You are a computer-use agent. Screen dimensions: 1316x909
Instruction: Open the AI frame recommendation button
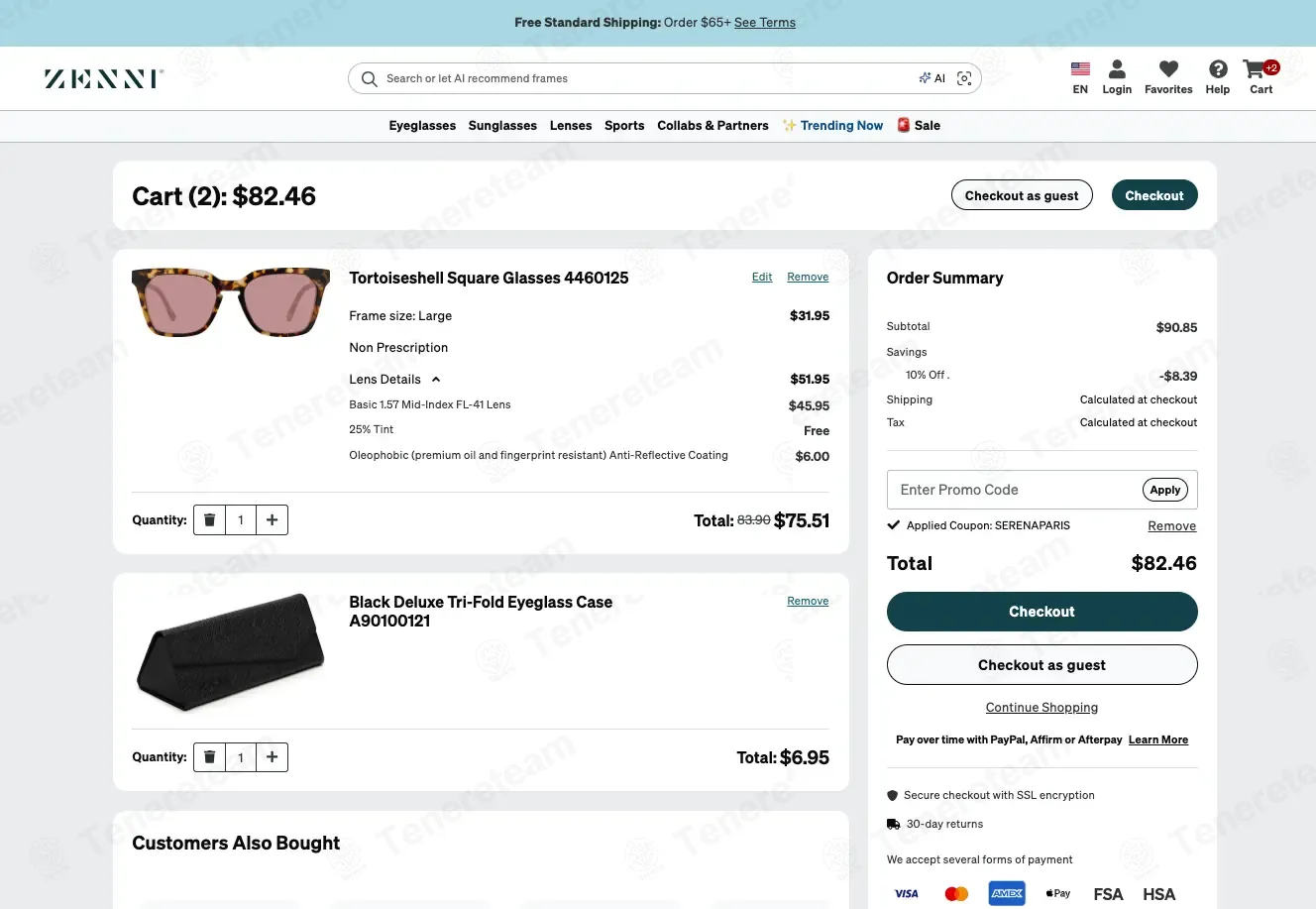tap(932, 78)
